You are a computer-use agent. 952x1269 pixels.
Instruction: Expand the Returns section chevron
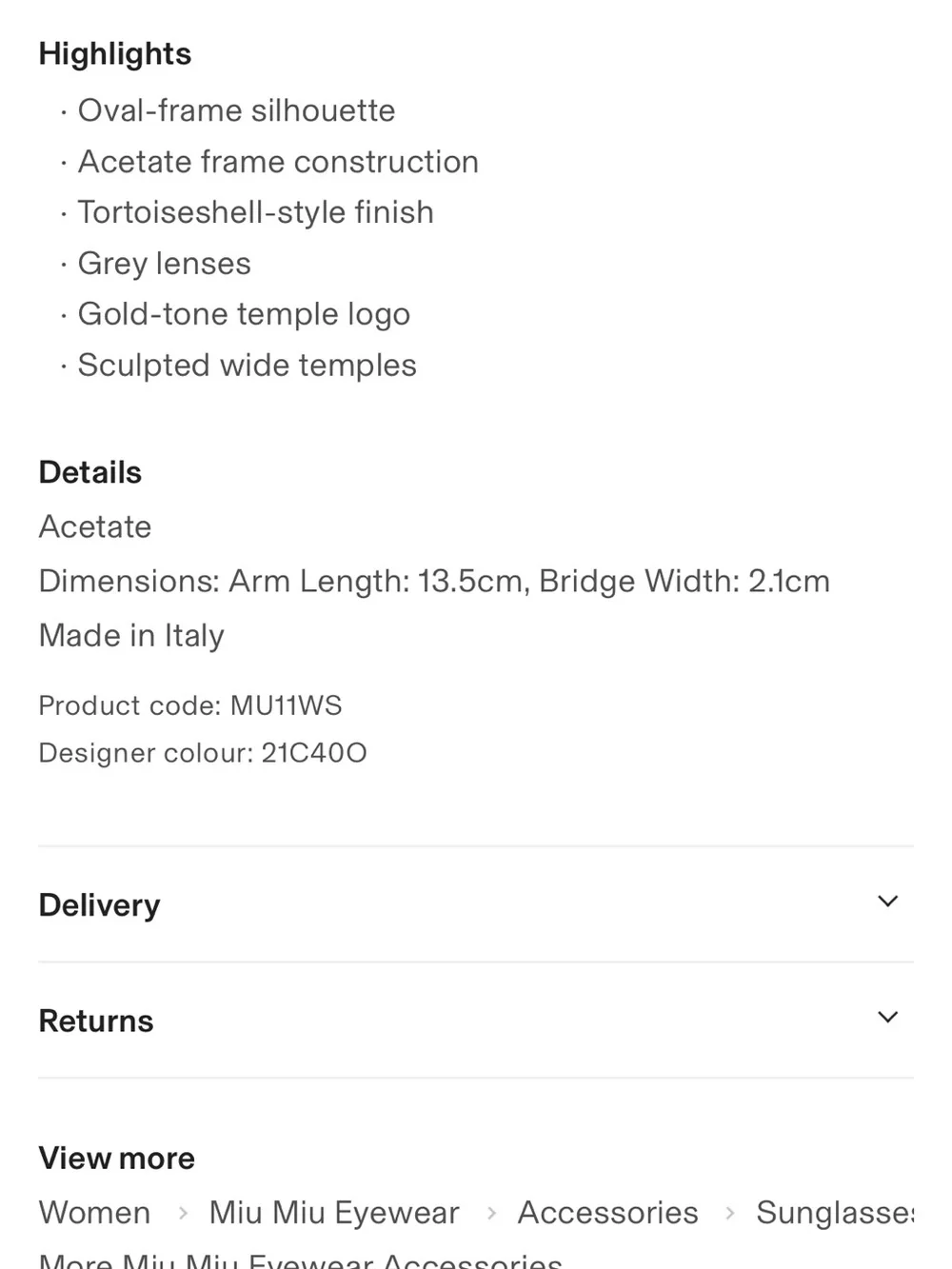(887, 1018)
